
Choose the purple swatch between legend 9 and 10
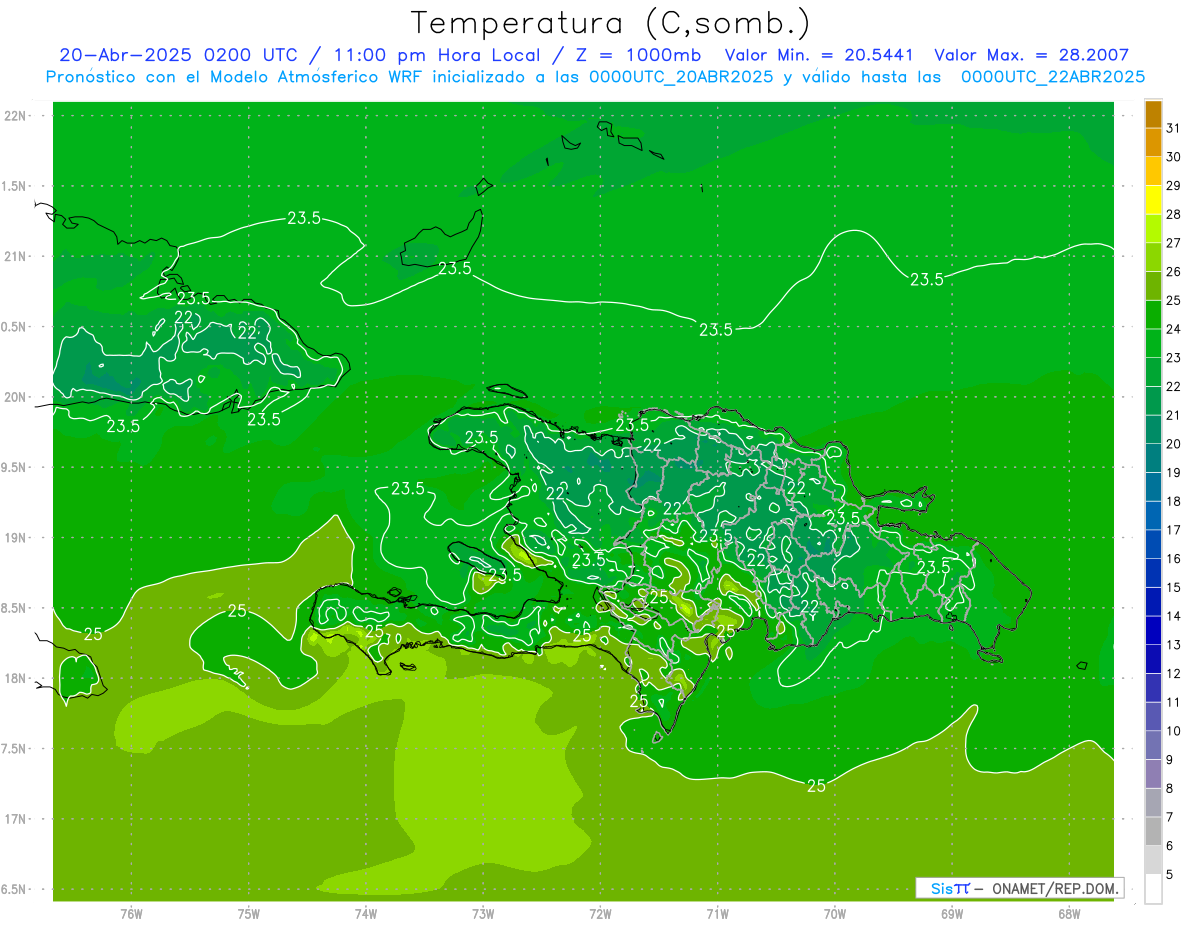click(x=1153, y=745)
